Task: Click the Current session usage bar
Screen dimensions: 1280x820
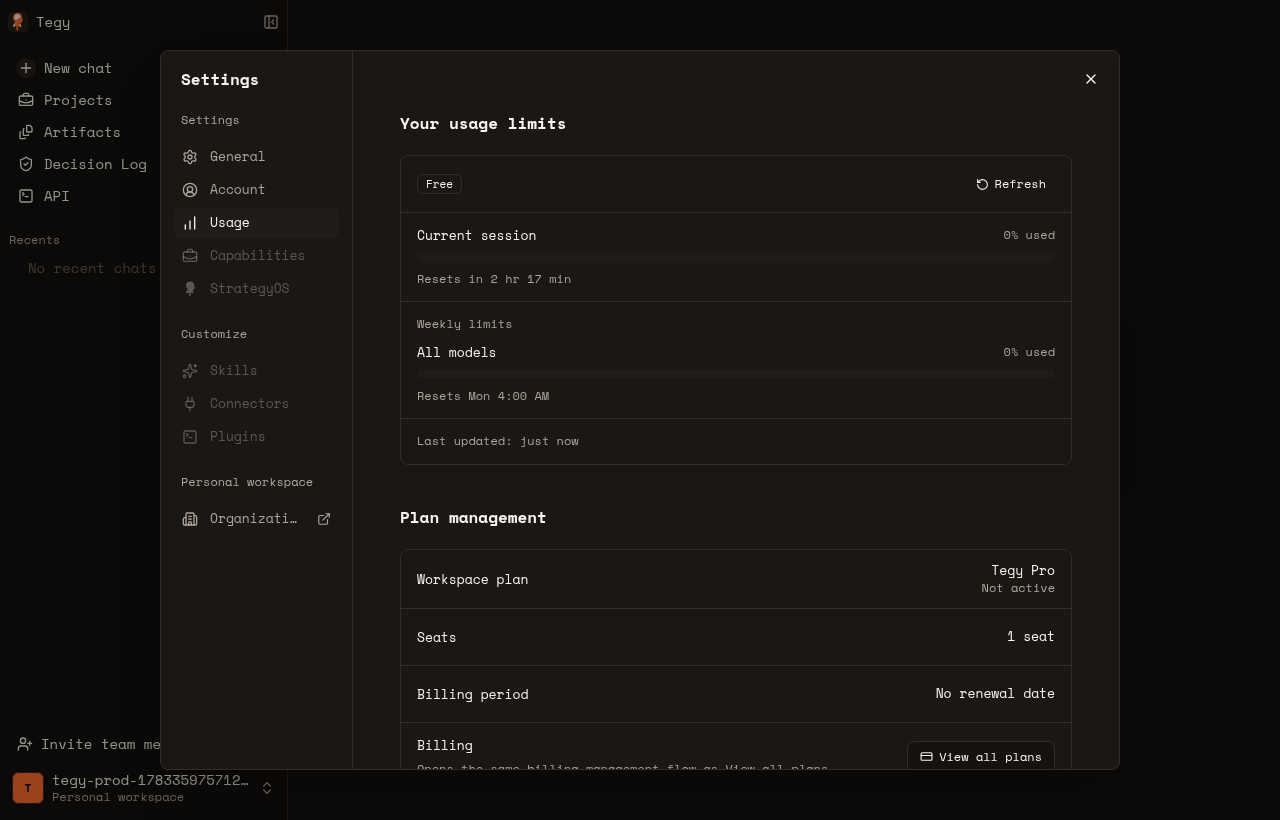Action: (x=736, y=257)
